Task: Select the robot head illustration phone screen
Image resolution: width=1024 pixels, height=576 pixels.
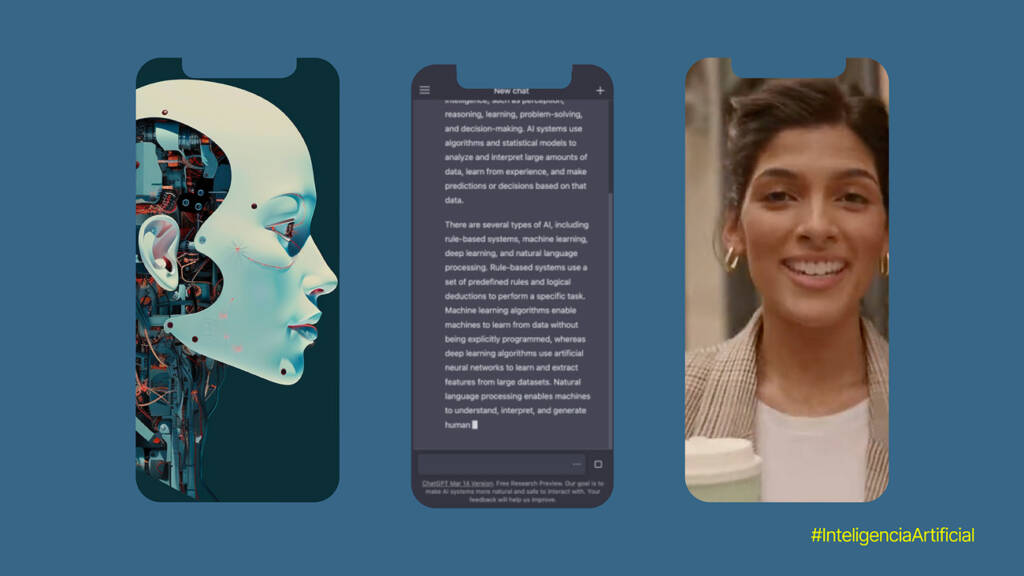Action: pyautogui.click(x=238, y=280)
